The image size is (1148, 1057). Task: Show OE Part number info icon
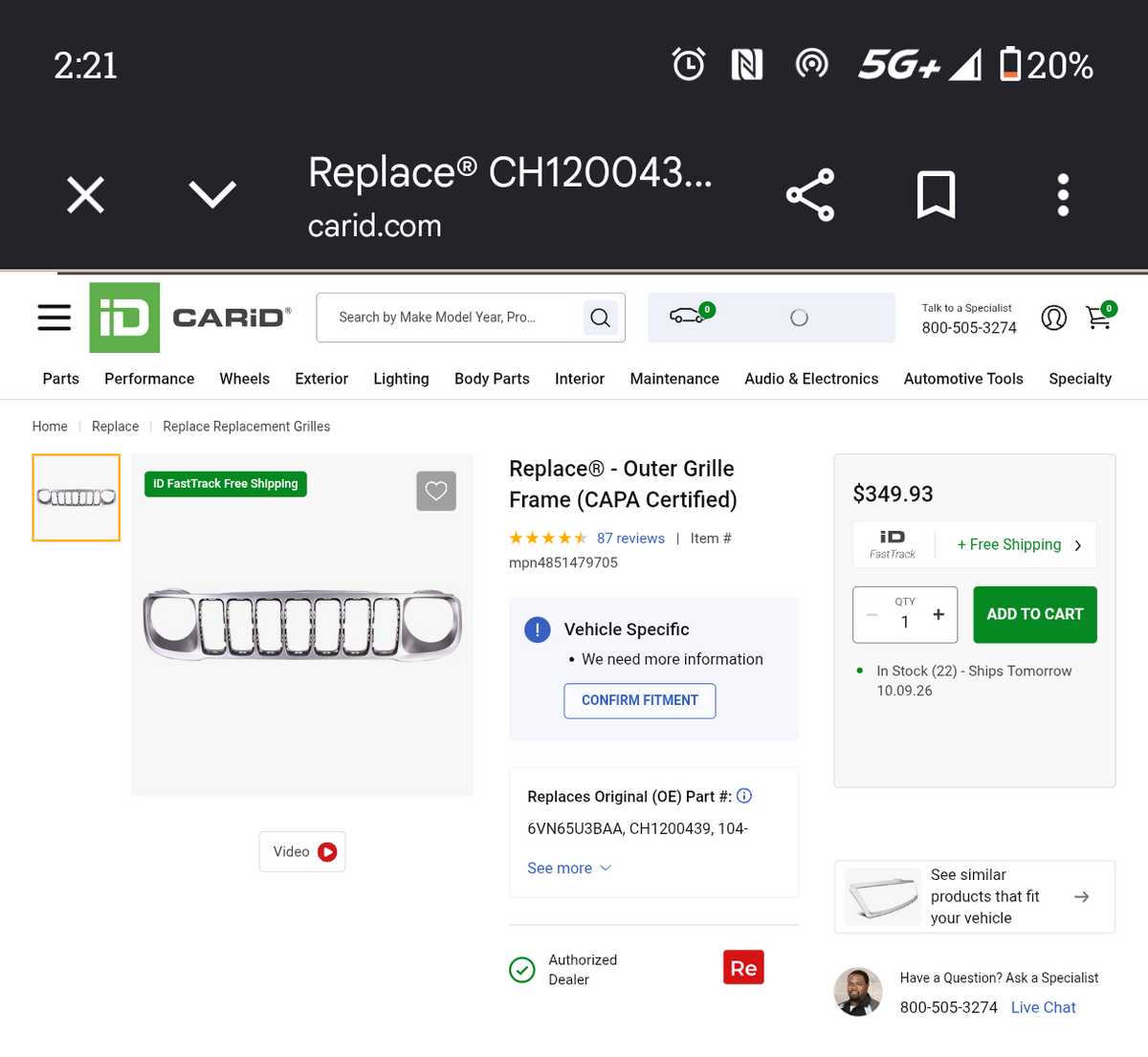pos(744,795)
